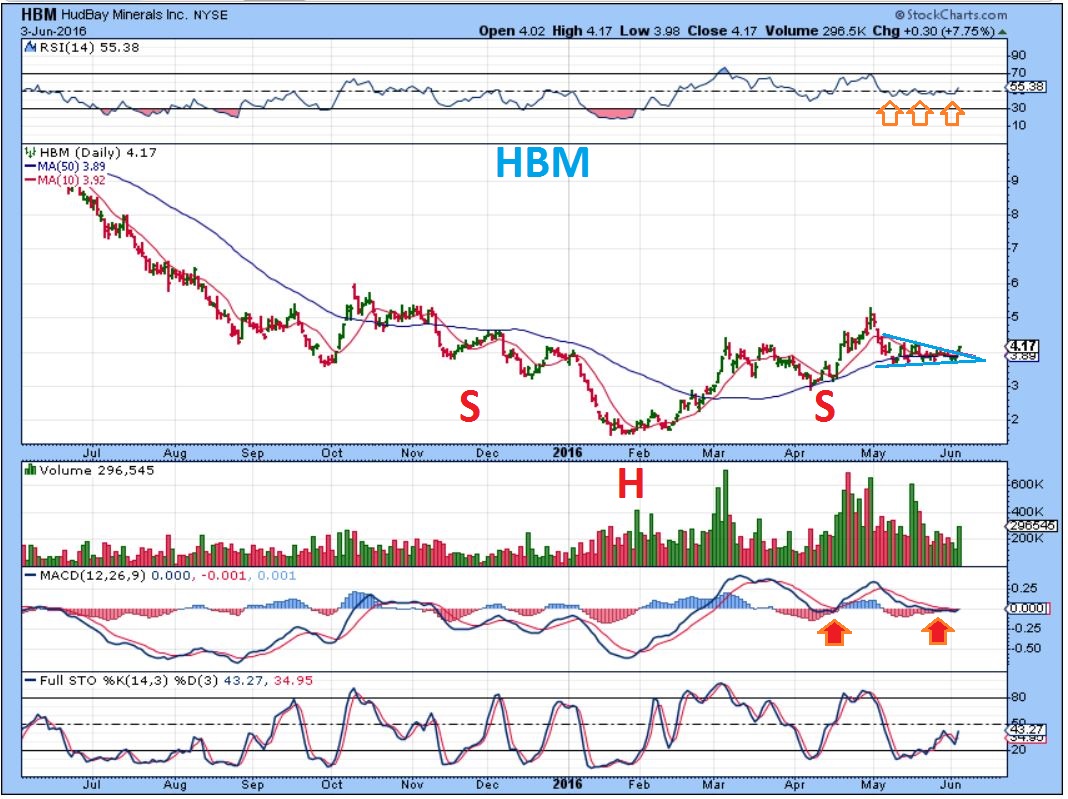Click the Chg +0.30 (+7.75%) value
The image size is (1068, 799).
pyautogui.click(x=933, y=31)
